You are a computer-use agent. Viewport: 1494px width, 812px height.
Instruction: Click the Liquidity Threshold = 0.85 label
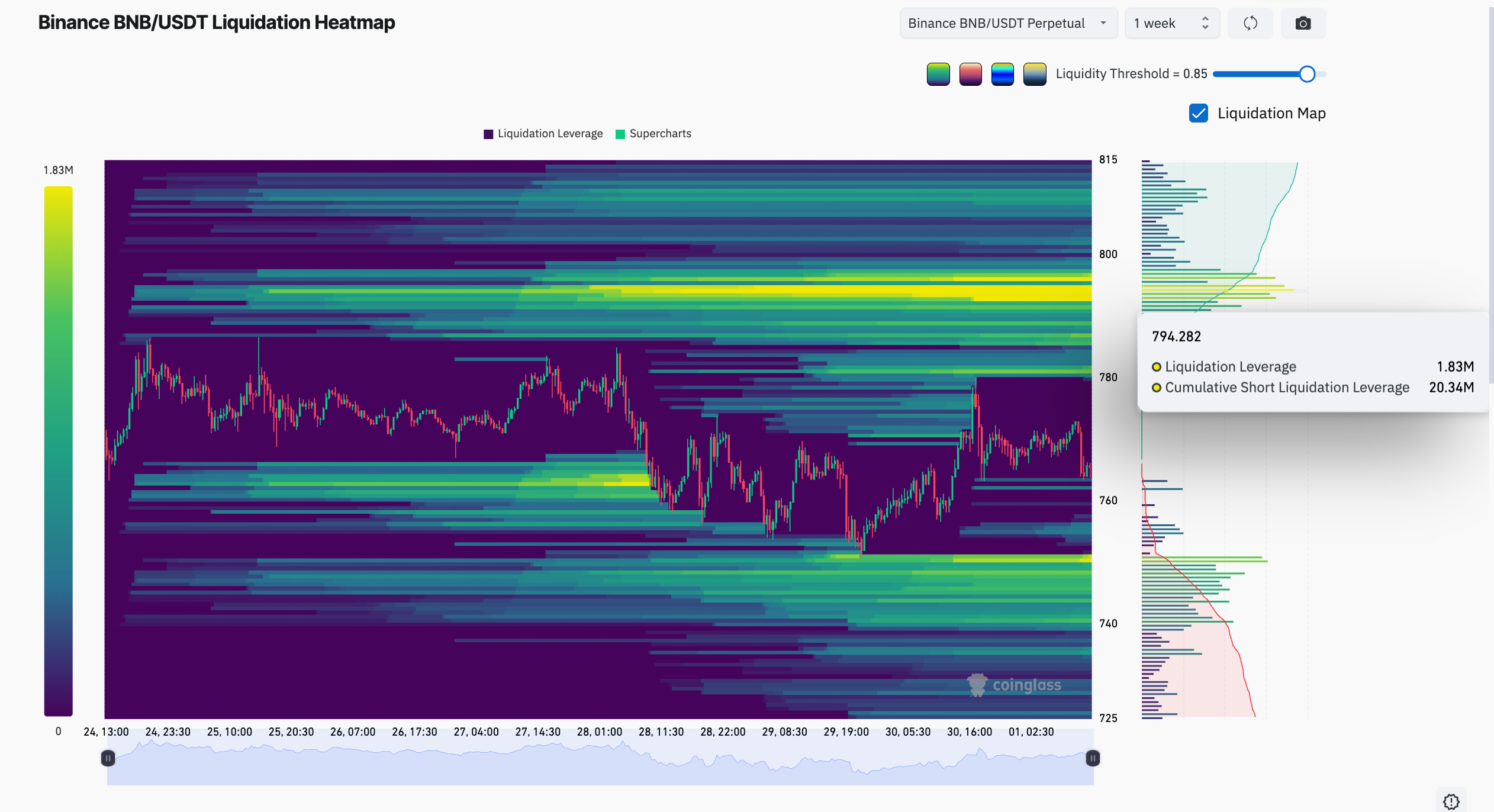(x=1131, y=74)
